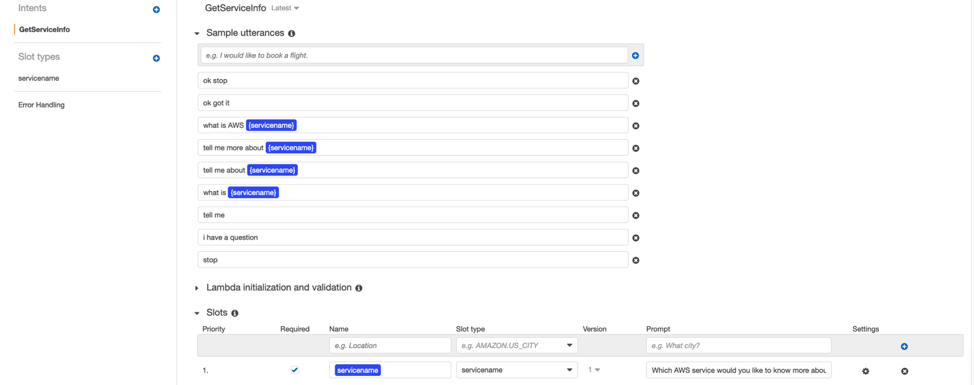Click {servicename} tag in 'tell me more about' utterance

(291, 148)
